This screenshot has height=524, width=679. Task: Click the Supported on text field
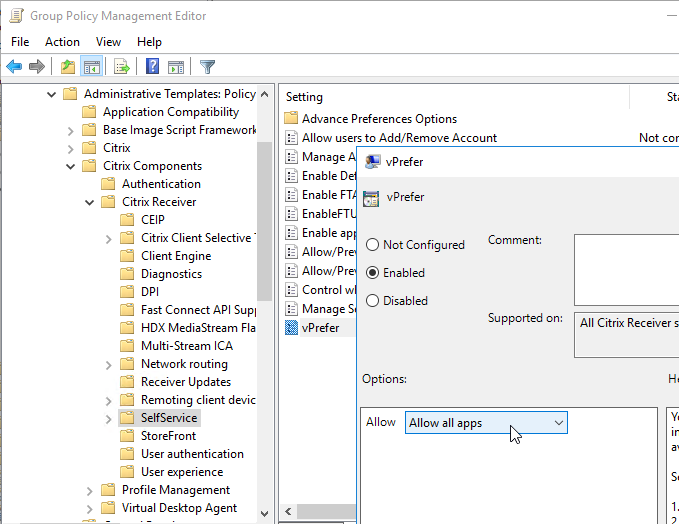(626, 335)
